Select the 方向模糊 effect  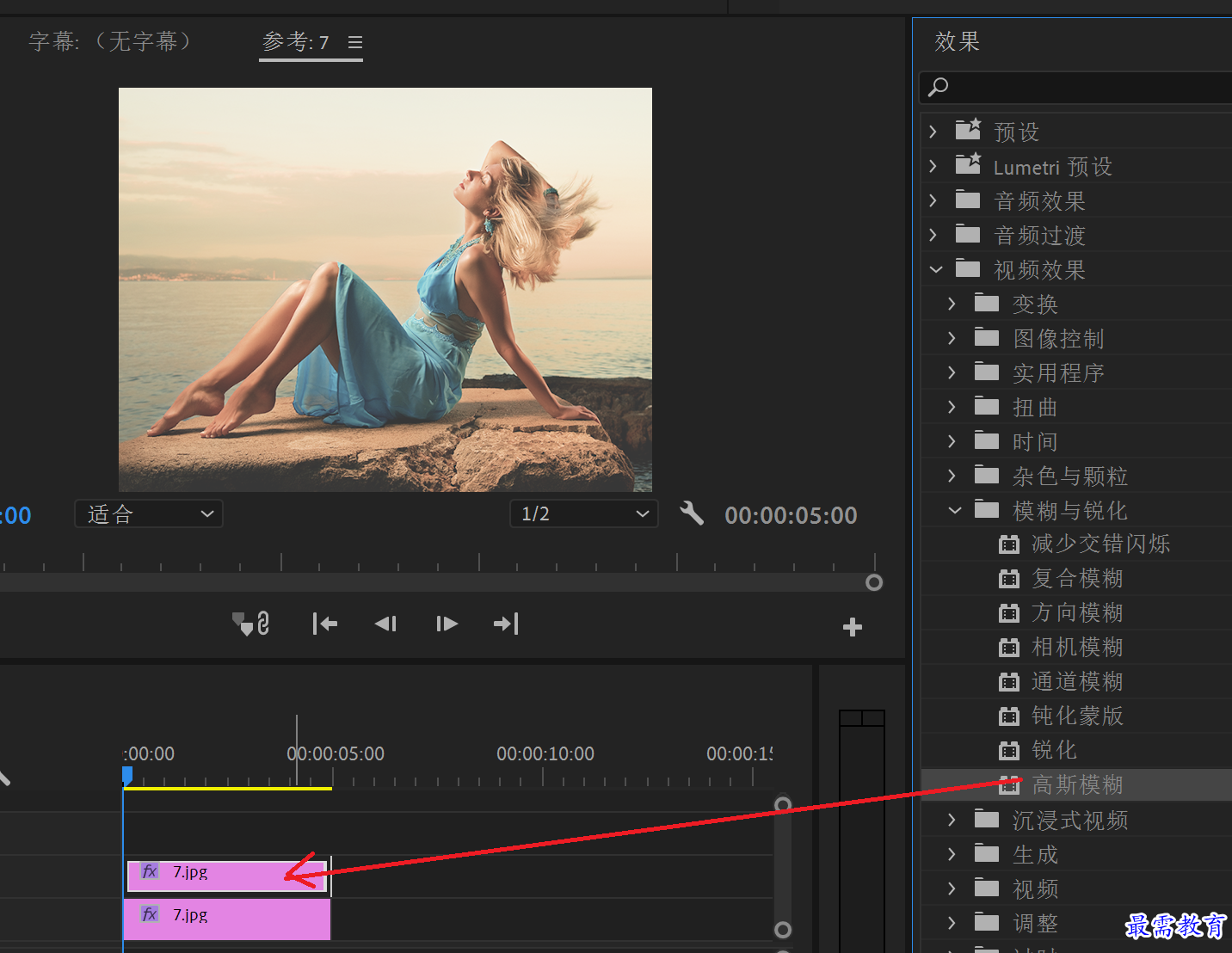(1077, 612)
